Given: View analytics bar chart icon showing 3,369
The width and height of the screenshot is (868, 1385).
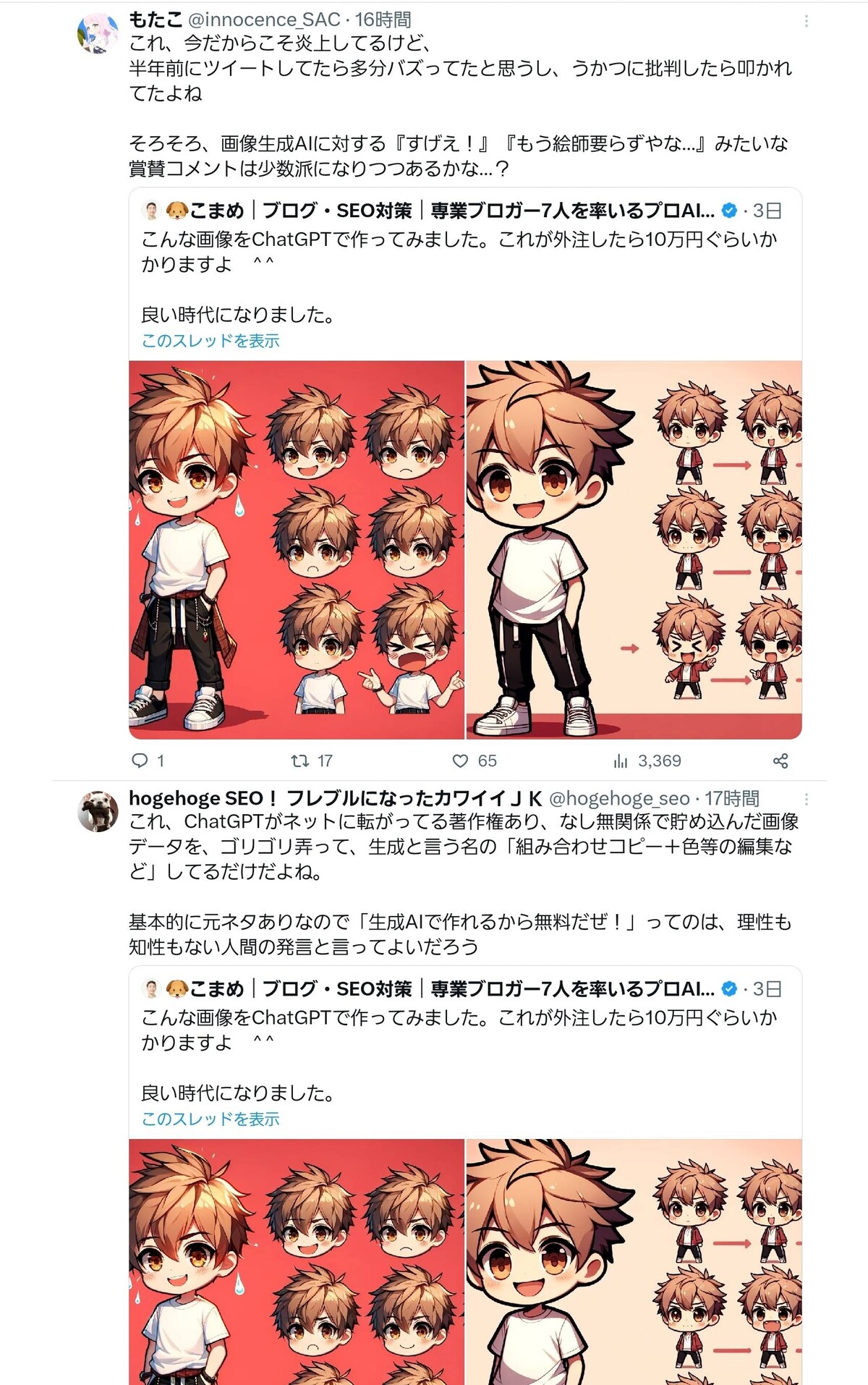Looking at the screenshot, I should click(621, 761).
